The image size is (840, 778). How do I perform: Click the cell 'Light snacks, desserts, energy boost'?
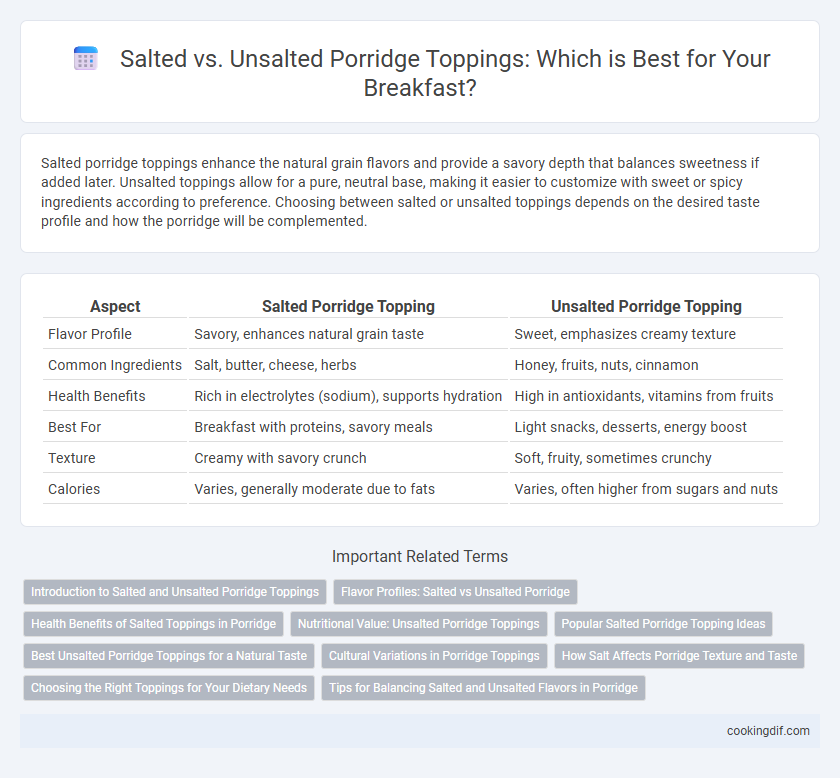click(646, 427)
